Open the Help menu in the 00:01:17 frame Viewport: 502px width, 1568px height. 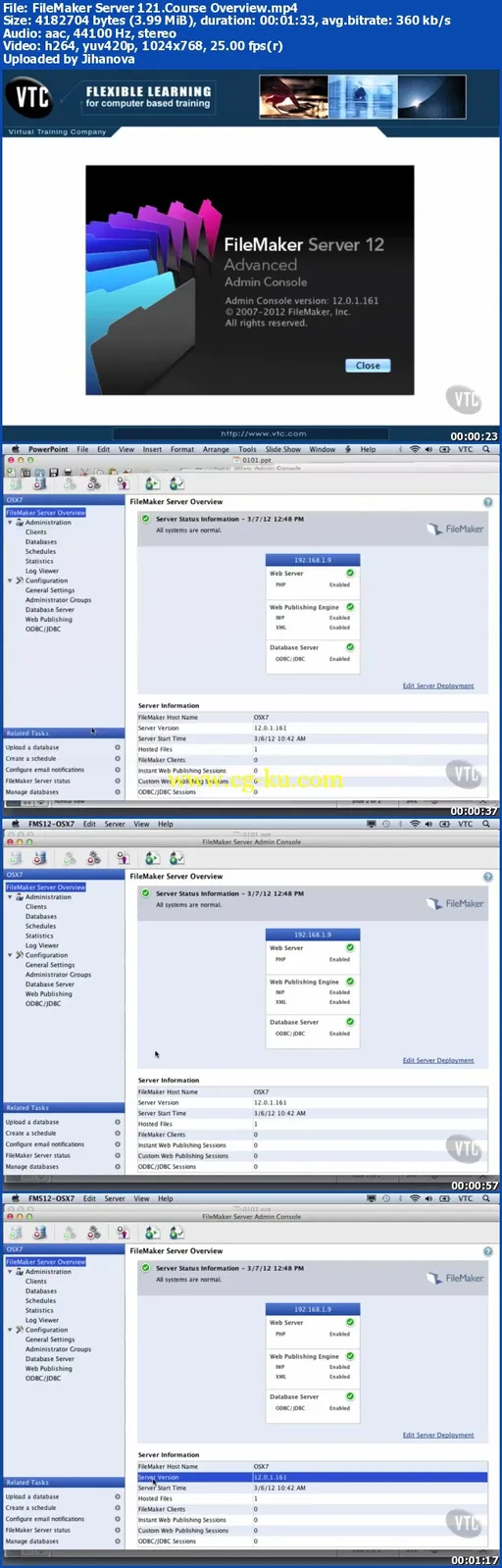[166, 1198]
